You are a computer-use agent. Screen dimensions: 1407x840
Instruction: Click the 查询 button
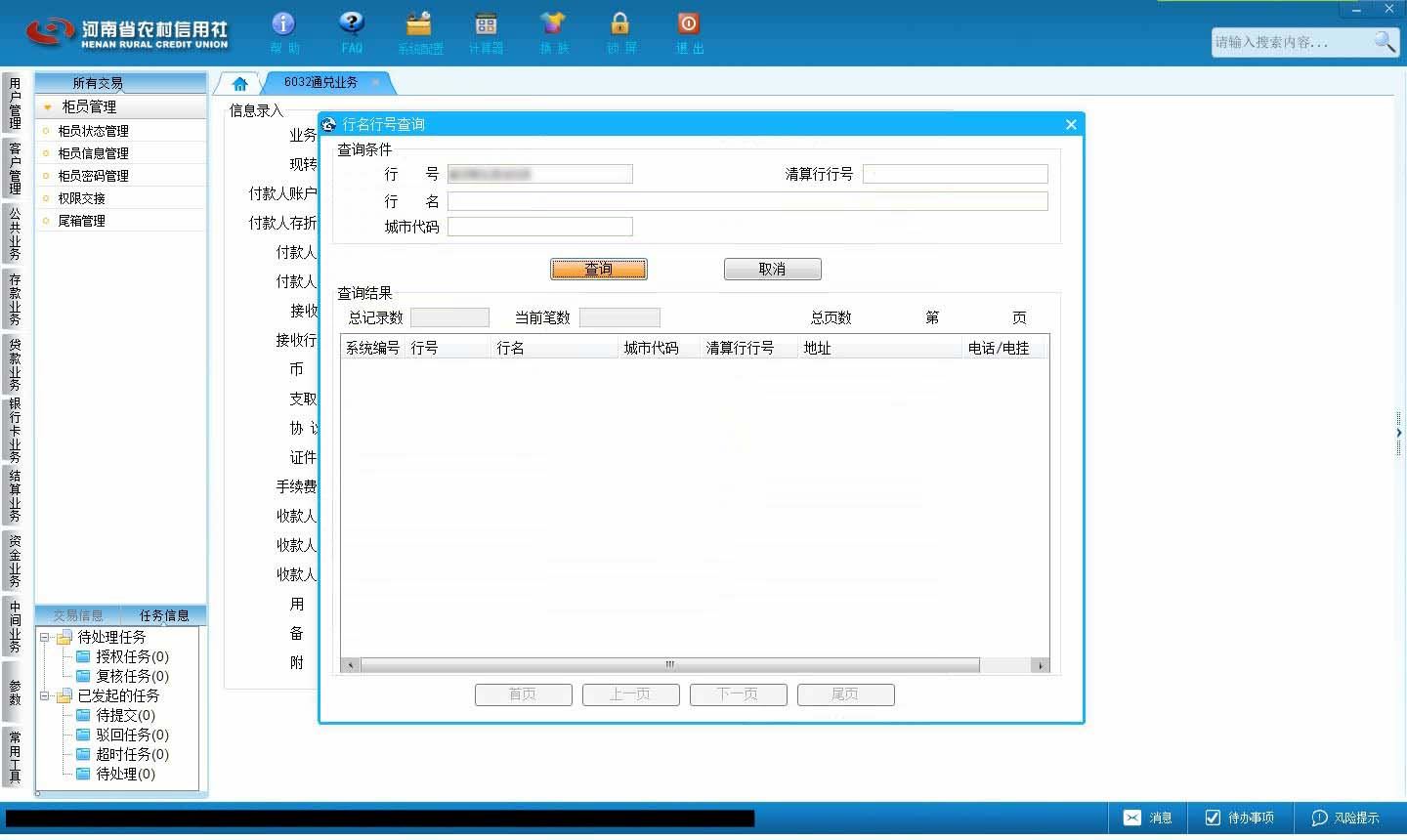tap(598, 269)
